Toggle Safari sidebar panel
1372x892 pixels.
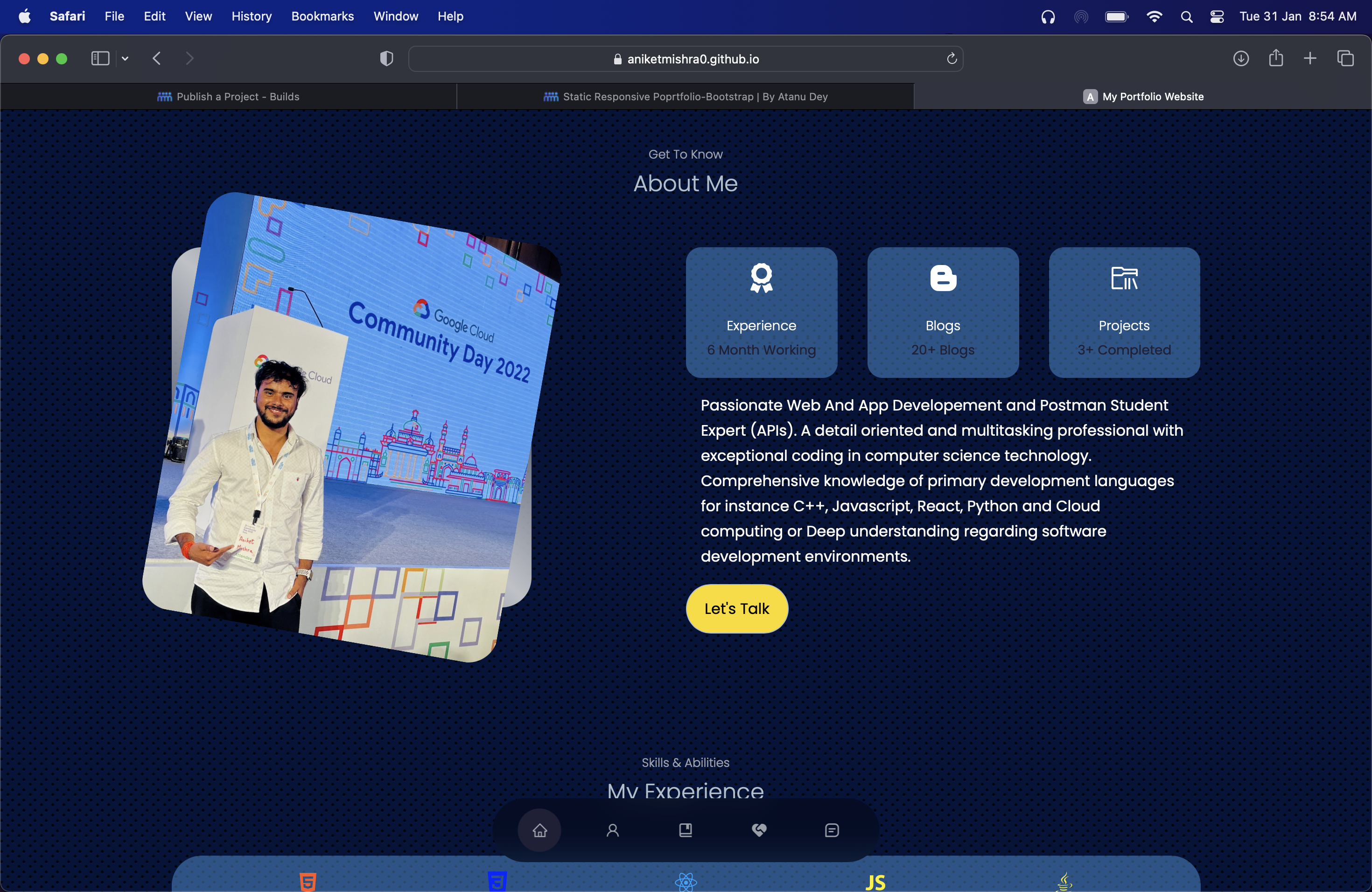(100, 58)
